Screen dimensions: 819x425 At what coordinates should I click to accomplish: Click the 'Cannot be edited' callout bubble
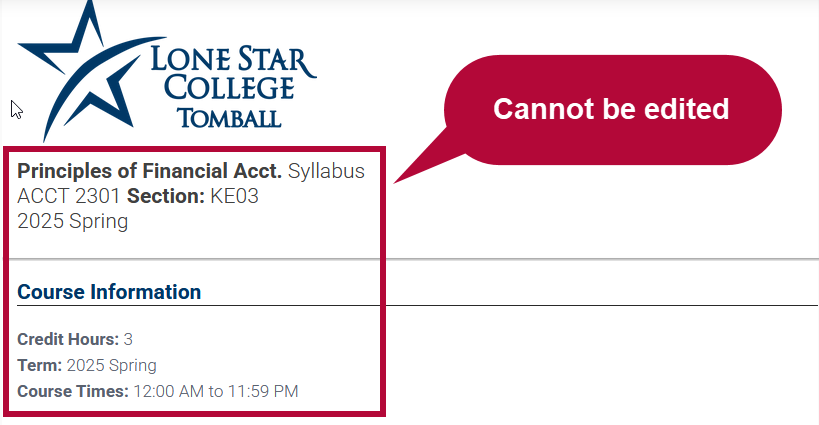612,110
